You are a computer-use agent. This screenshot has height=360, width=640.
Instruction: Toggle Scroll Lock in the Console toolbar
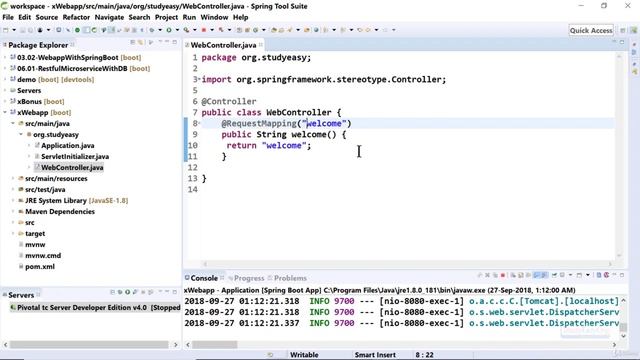click(x=520, y=275)
